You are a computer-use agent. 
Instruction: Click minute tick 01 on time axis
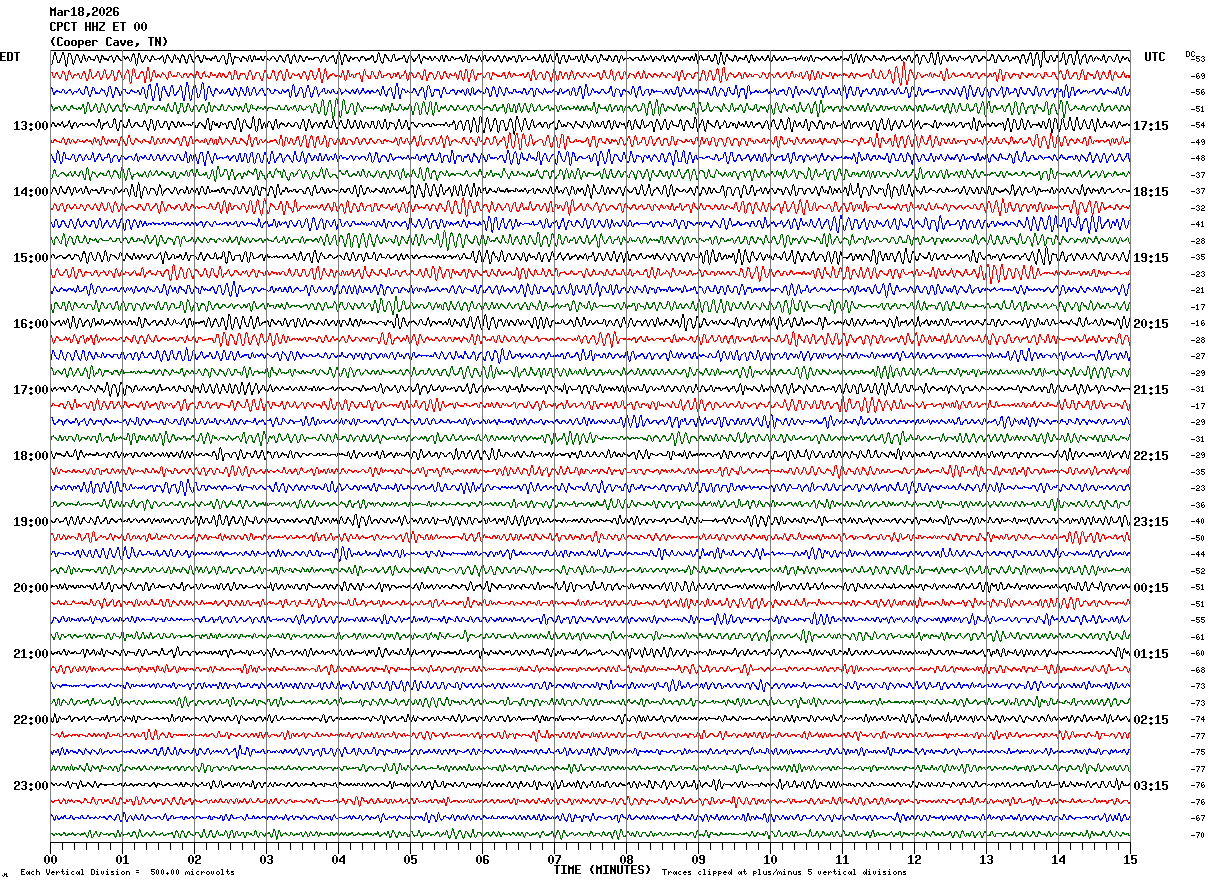[x=122, y=859]
